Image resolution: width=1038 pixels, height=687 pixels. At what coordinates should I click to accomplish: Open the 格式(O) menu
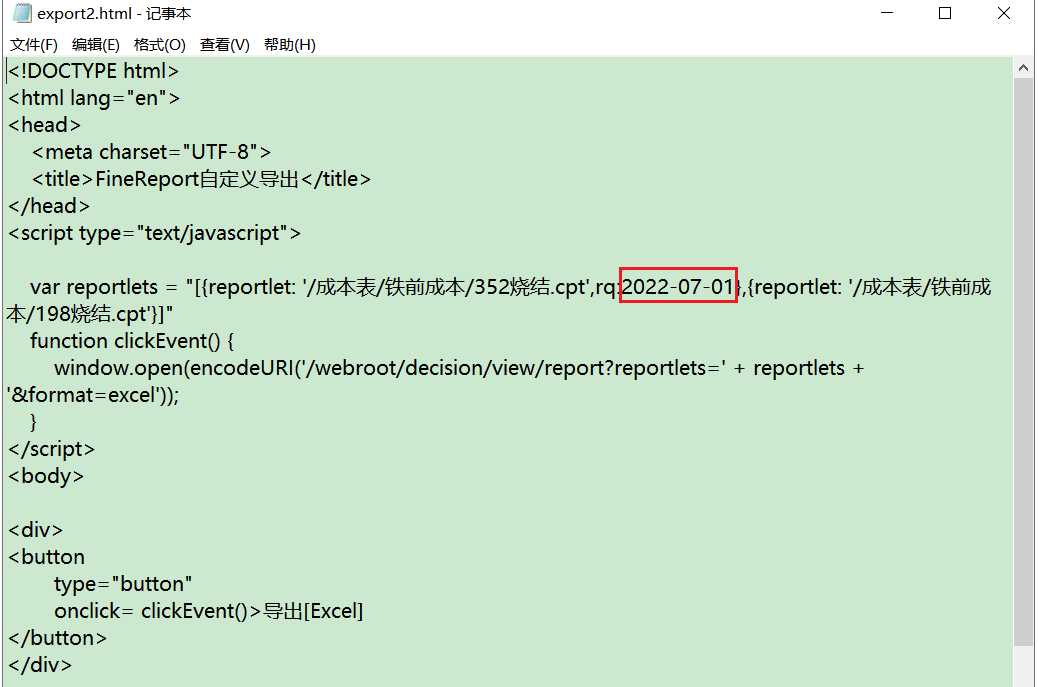(160, 45)
